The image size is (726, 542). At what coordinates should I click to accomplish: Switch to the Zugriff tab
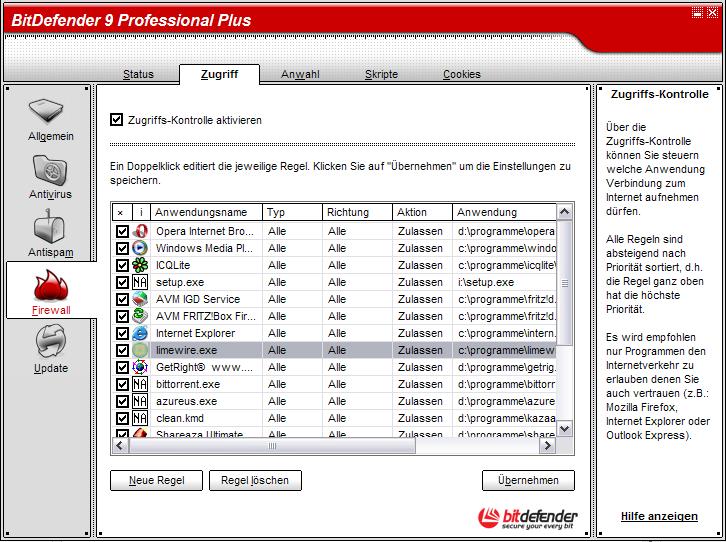219,74
